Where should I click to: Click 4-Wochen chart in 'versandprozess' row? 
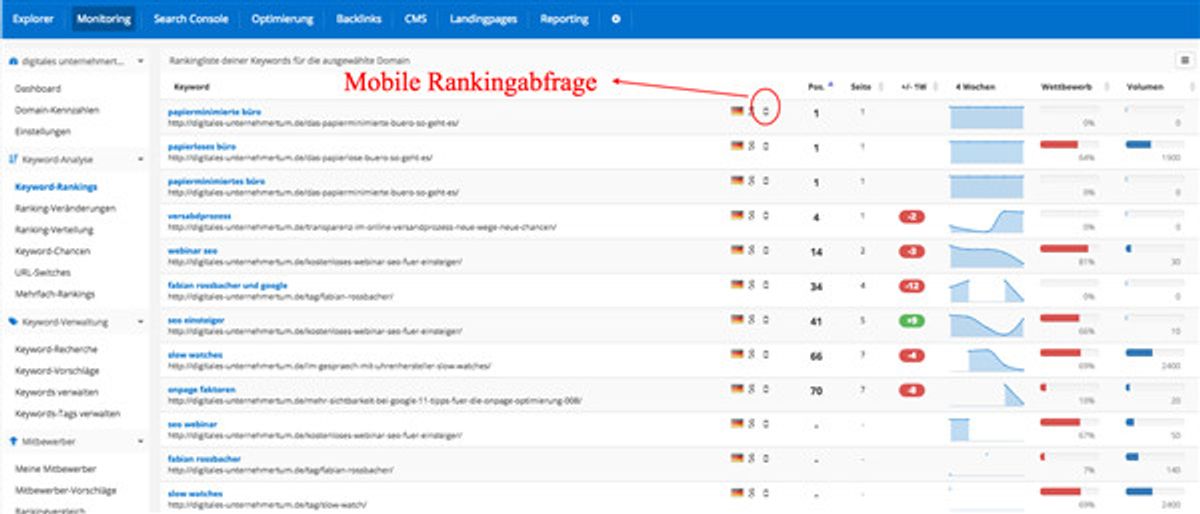pyautogui.click(x=986, y=220)
